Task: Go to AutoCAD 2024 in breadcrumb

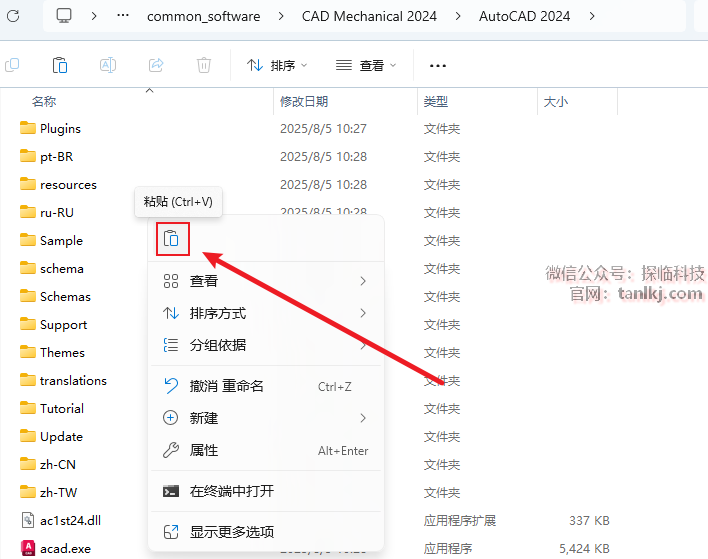Action: (524, 16)
